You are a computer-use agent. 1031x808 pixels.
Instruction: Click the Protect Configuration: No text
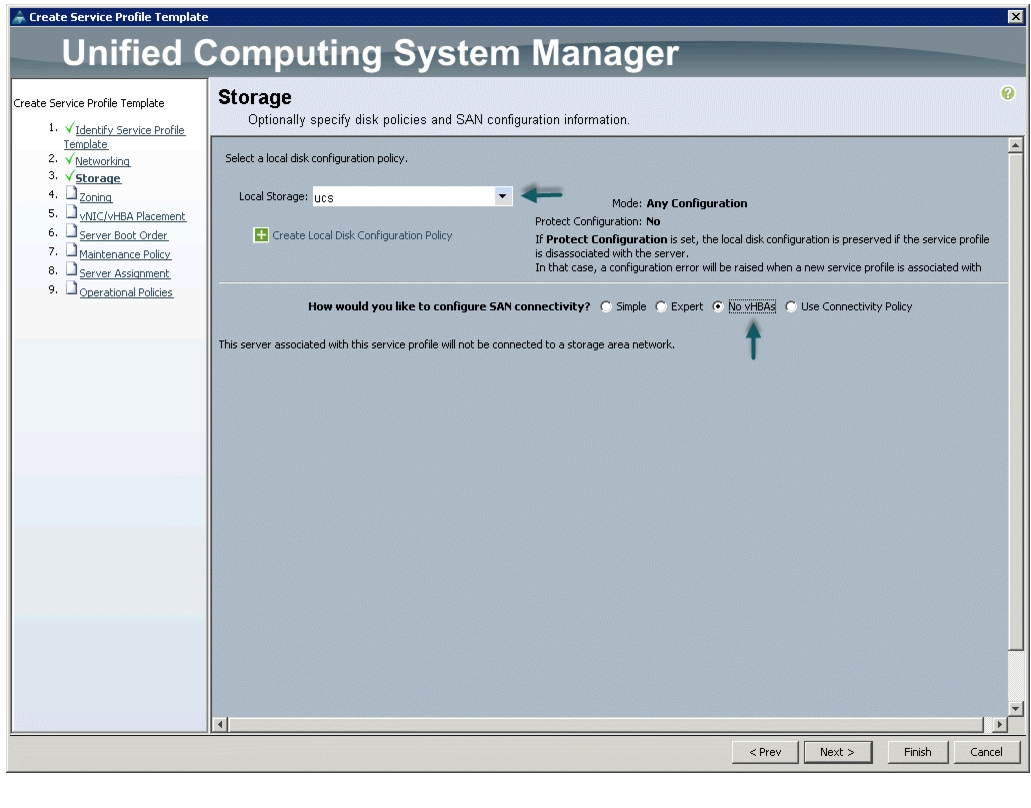(x=598, y=222)
